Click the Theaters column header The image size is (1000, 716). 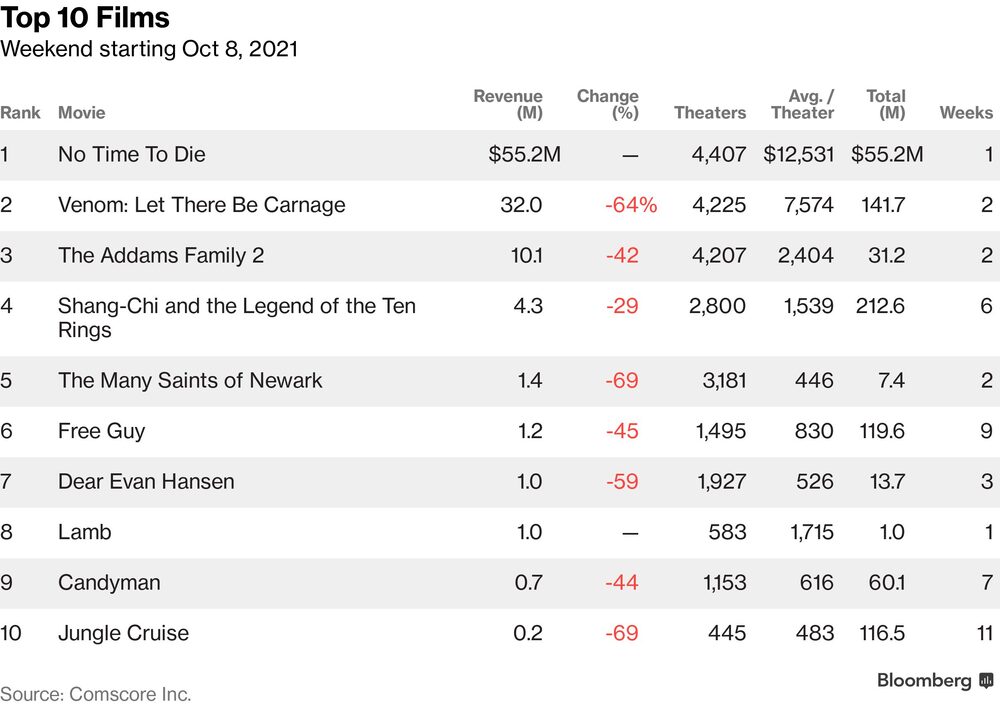pyautogui.click(x=710, y=113)
